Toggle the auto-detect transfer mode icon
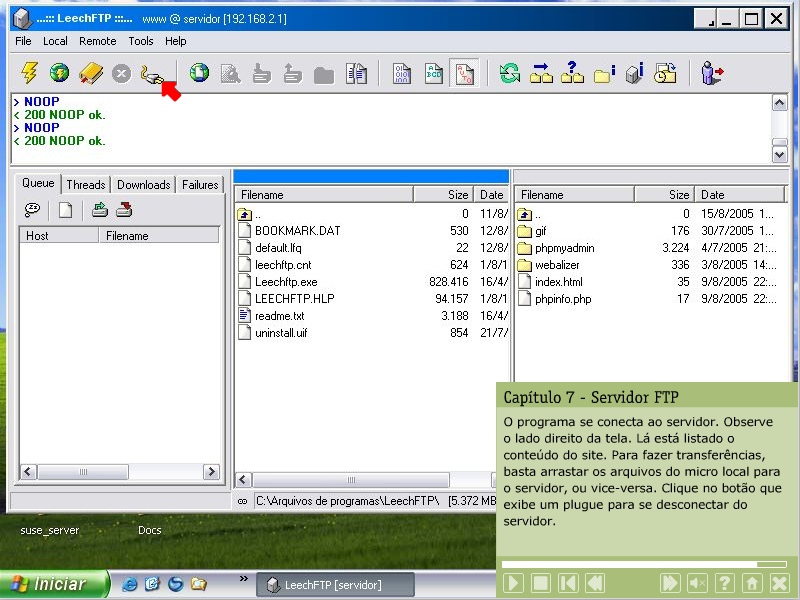 click(463, 73)
